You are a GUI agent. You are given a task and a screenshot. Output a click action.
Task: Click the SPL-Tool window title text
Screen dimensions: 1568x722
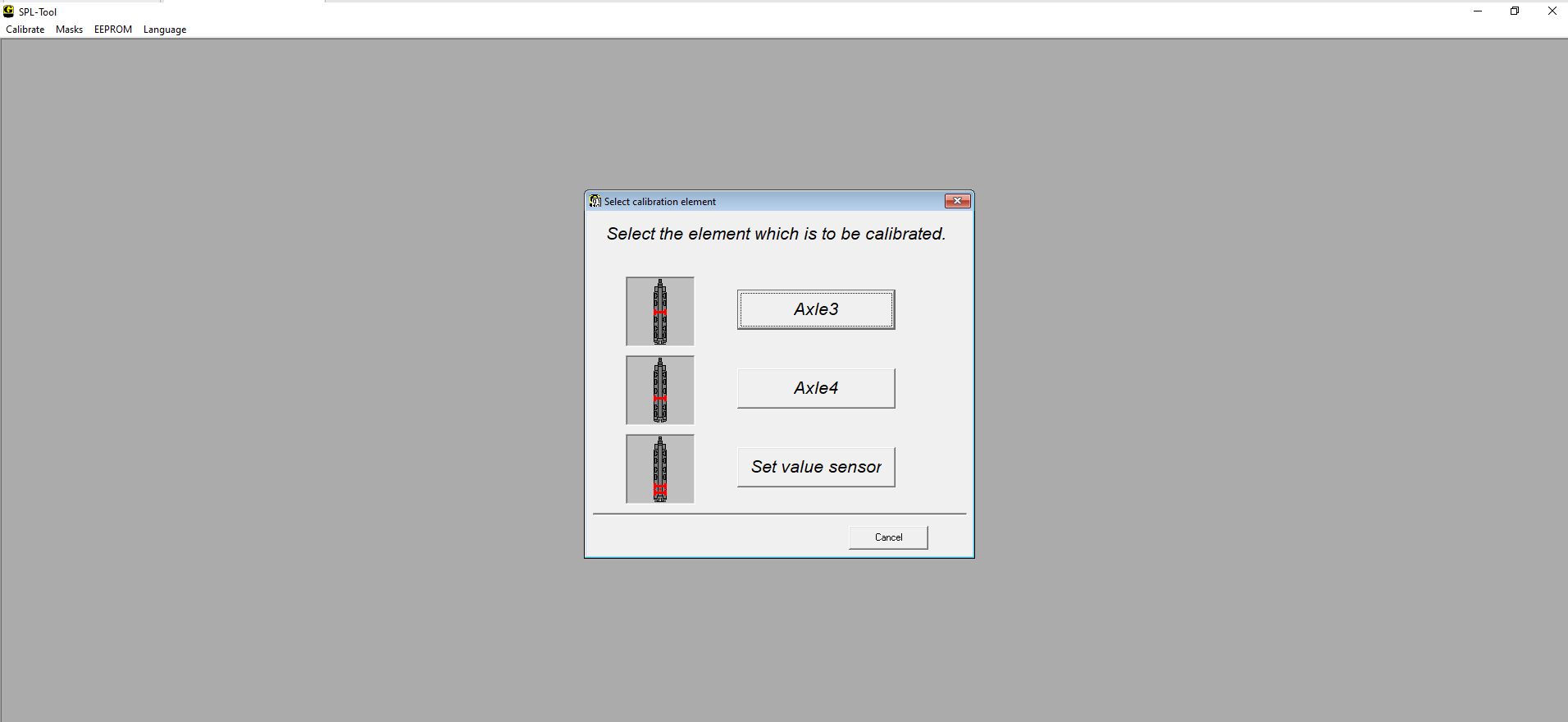[x=38, y=12]
